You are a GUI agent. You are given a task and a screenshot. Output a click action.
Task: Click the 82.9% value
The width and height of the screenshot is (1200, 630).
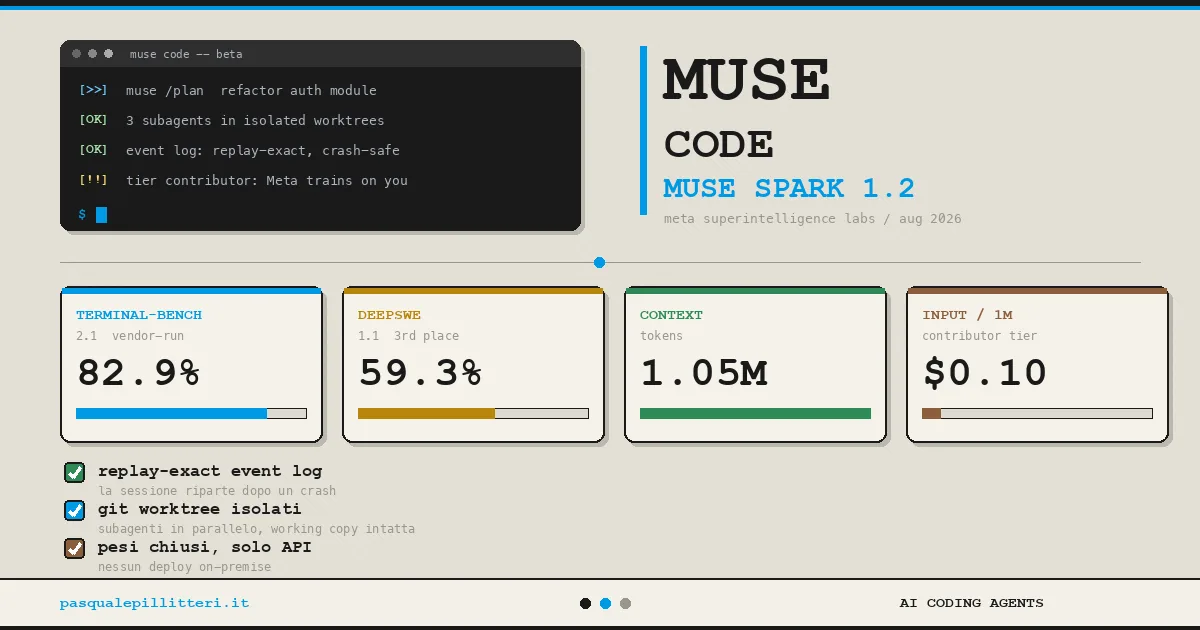[x=138, y=373]
